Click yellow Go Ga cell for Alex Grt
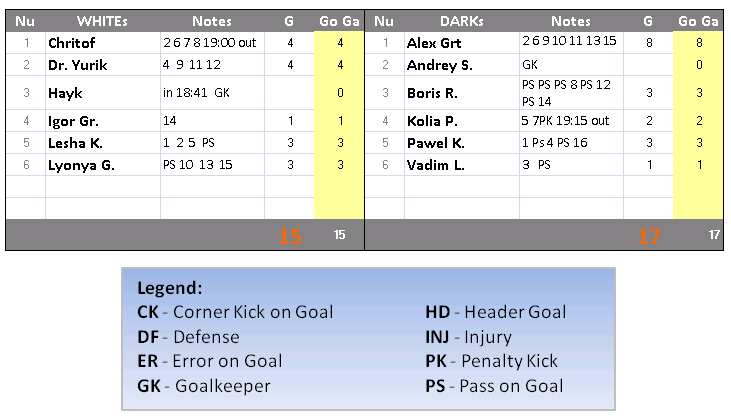The image size is (731, 418). (x=698, y=43)
